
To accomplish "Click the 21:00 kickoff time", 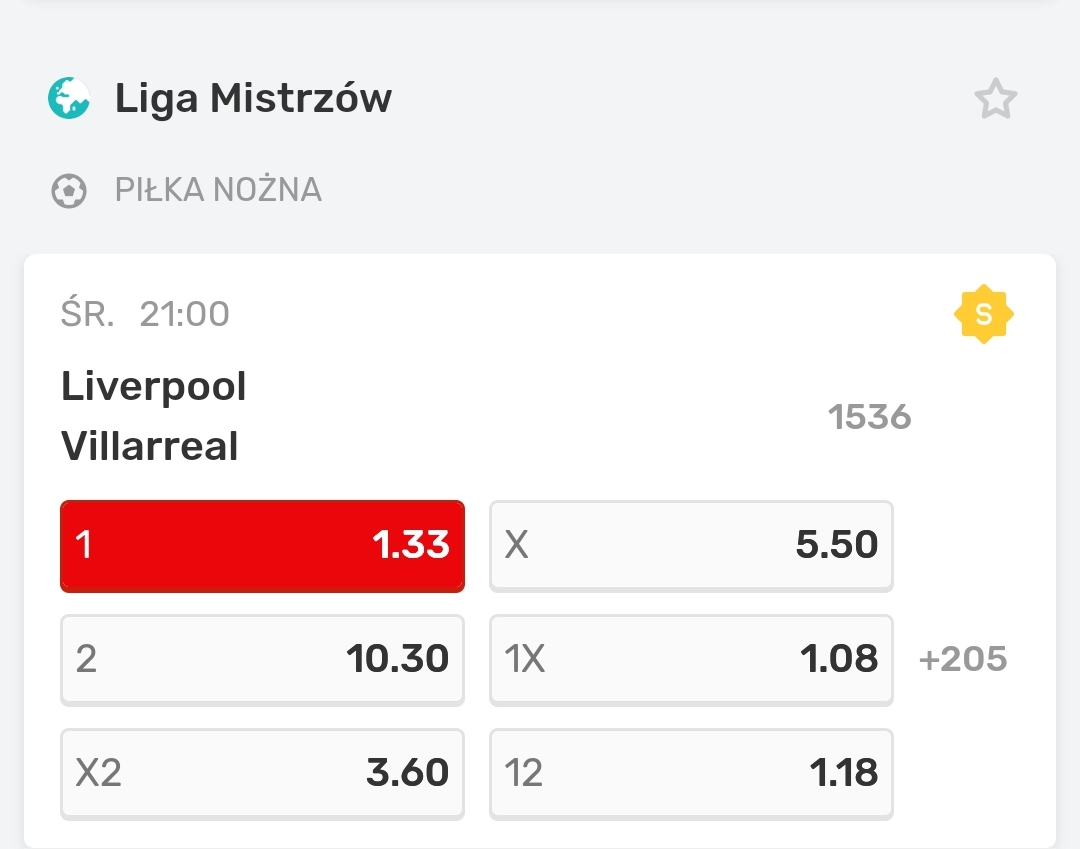I will point(185,314).
